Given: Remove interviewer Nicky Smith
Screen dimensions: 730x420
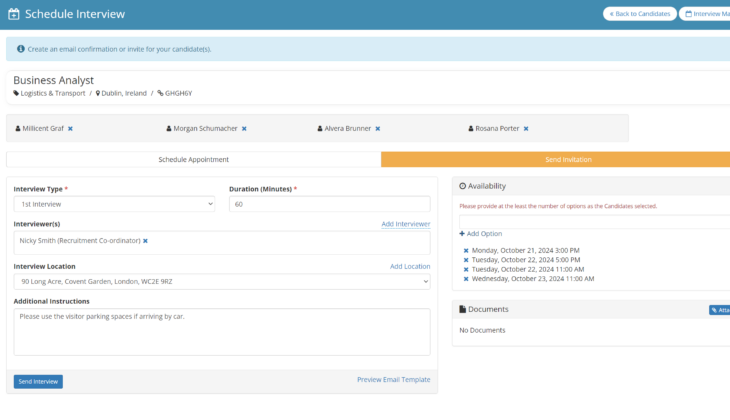Looking at the screenshot, I should [145, 241].
